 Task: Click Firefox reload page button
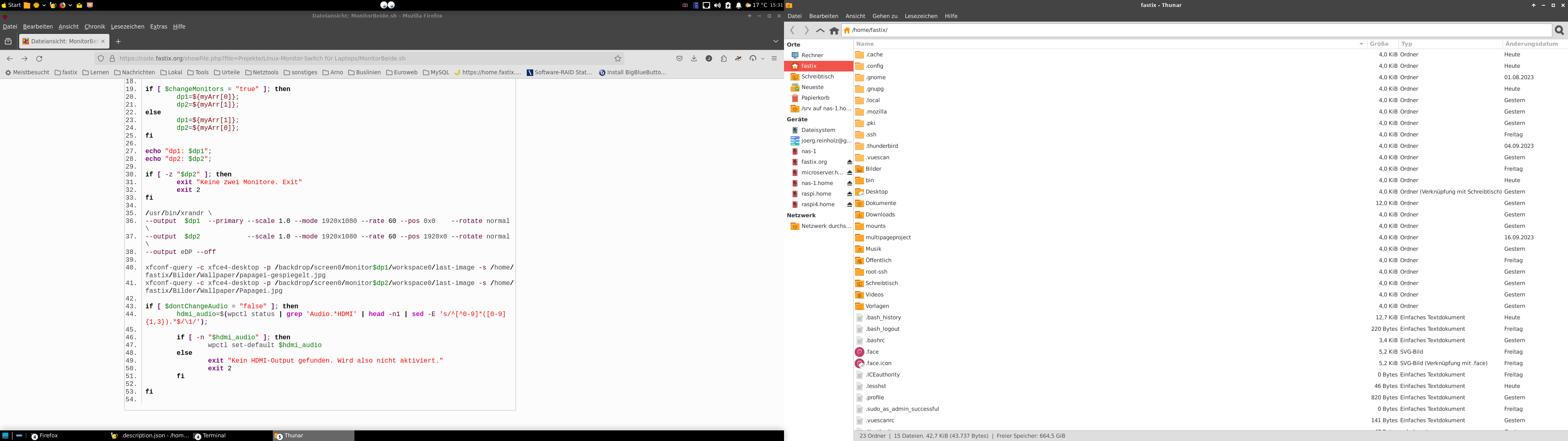(x=40, y=58)
